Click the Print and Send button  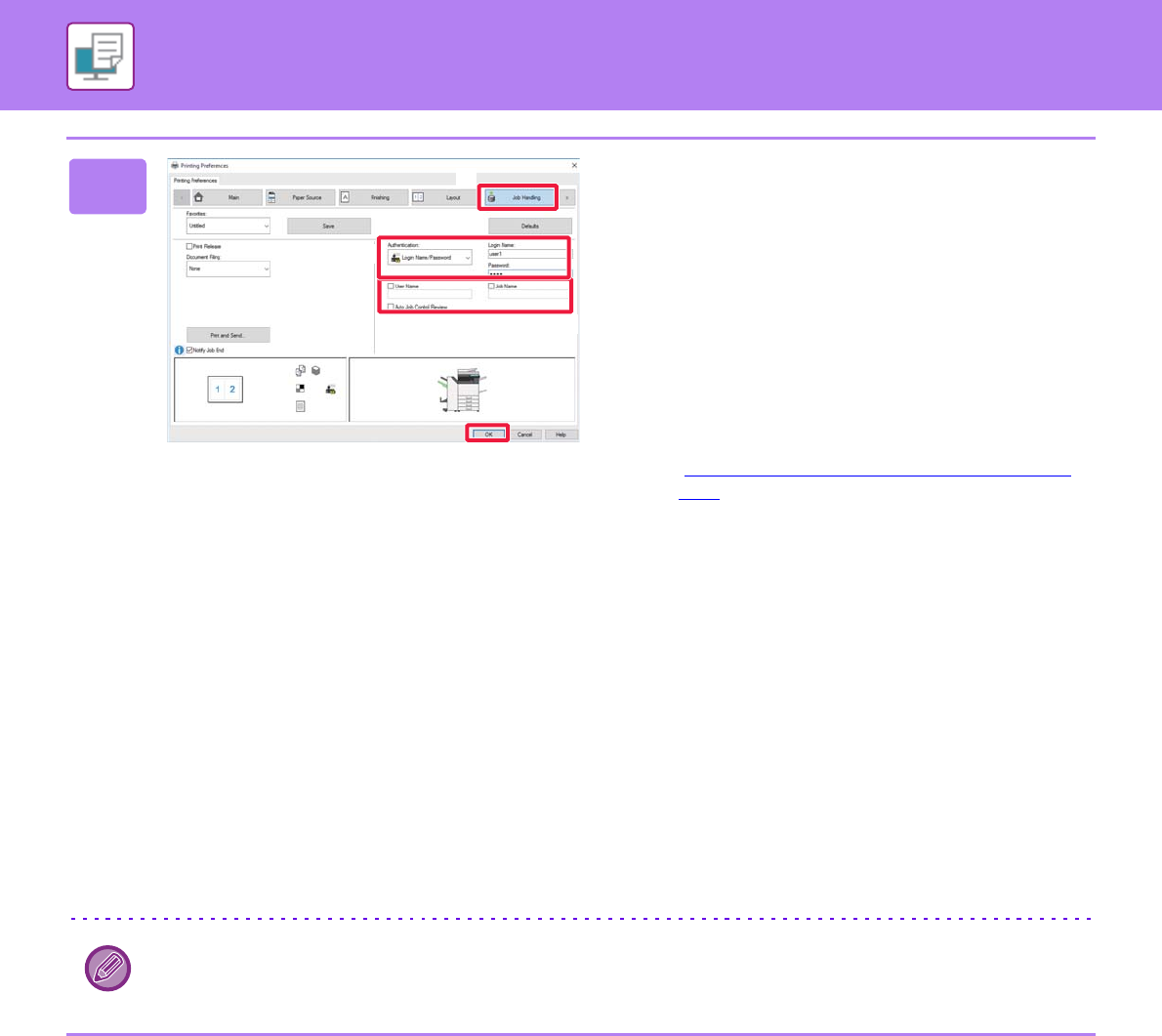click(228, 335)
